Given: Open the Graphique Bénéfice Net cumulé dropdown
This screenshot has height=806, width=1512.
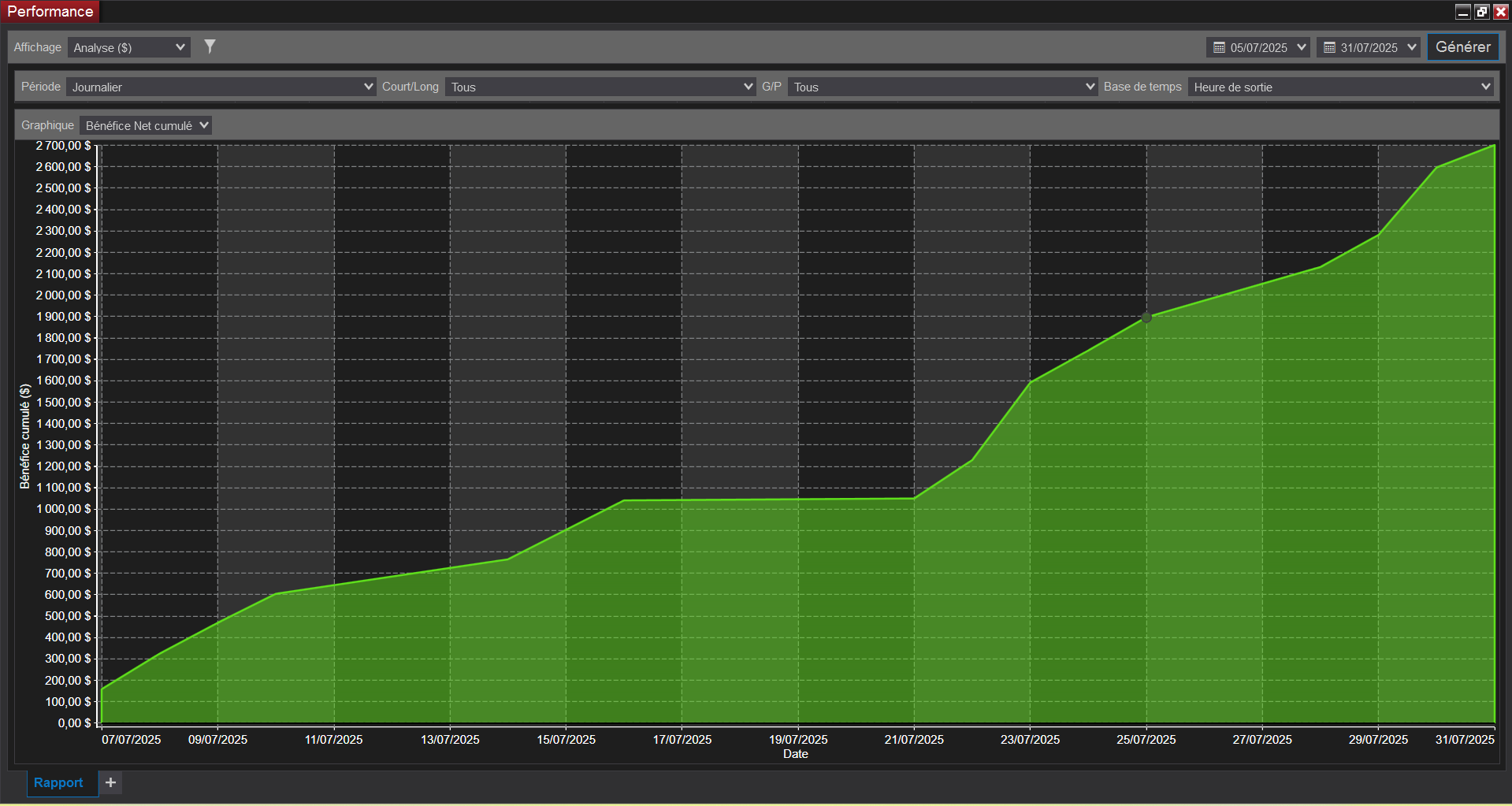Looking at the screenshot, I should [146, 126].
